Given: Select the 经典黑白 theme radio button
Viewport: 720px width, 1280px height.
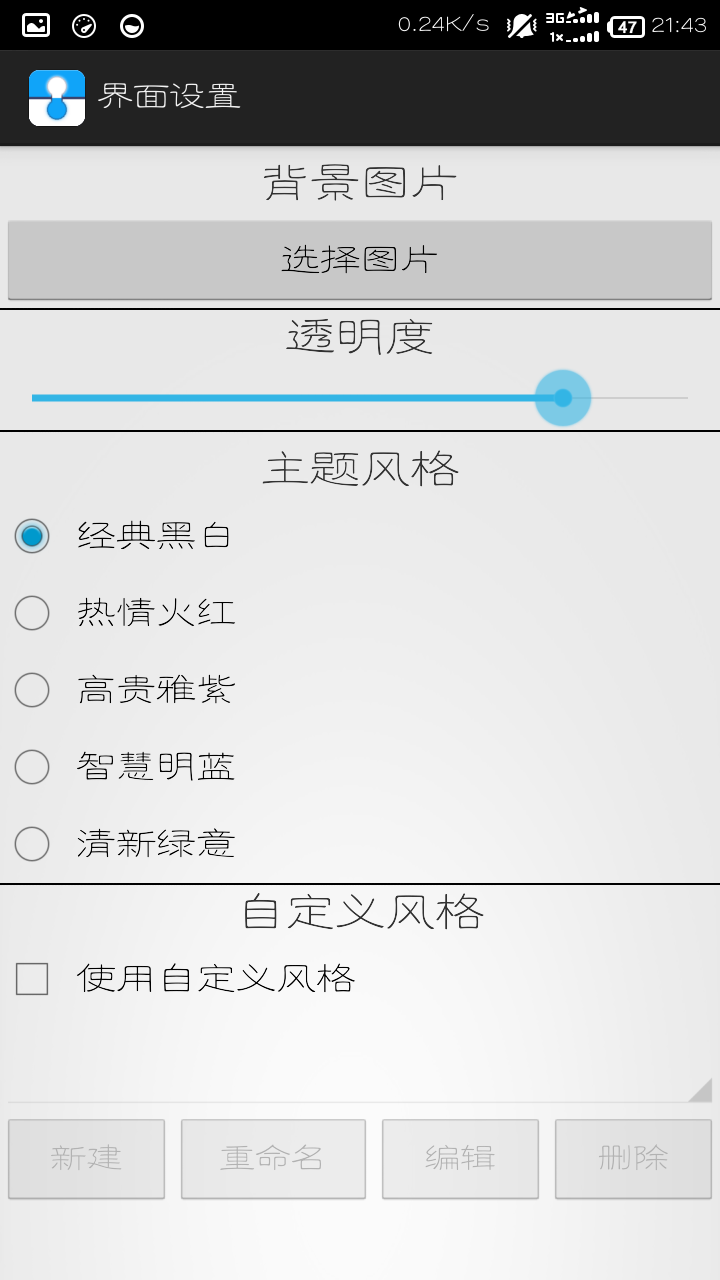Looking at the screenshot, I should 32,536.
